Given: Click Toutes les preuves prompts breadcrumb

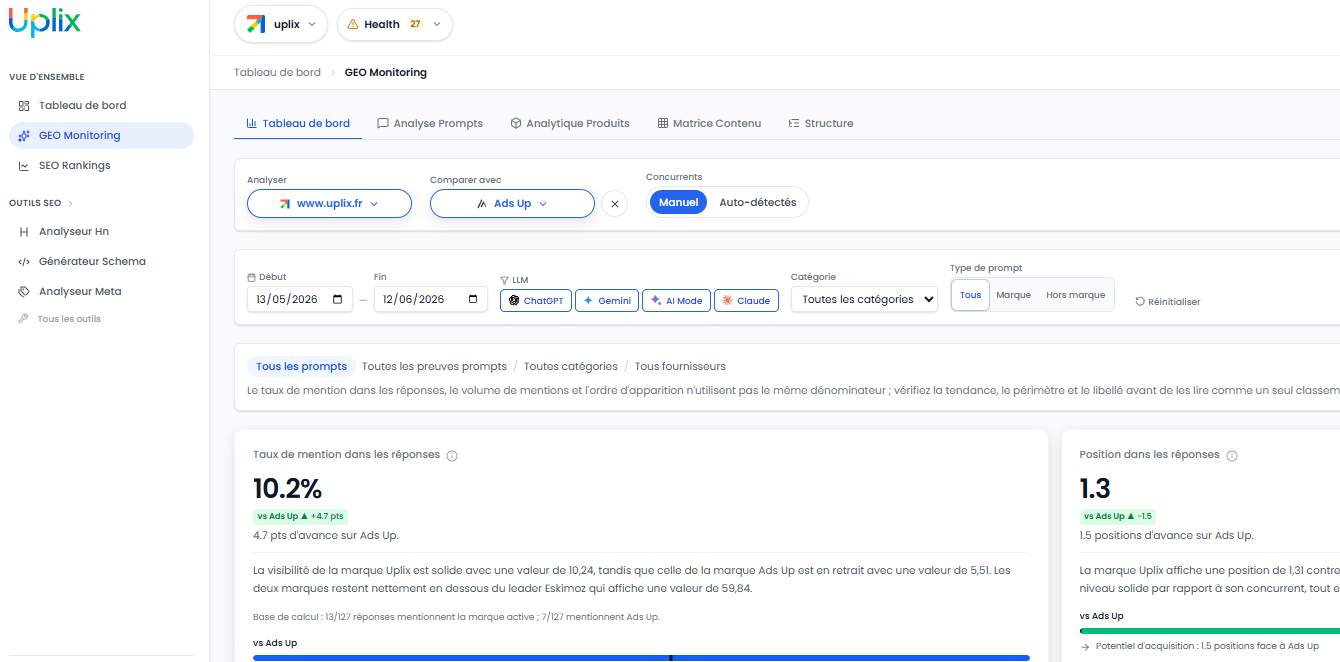Looking at the screenshot, I should pos(434,366).
